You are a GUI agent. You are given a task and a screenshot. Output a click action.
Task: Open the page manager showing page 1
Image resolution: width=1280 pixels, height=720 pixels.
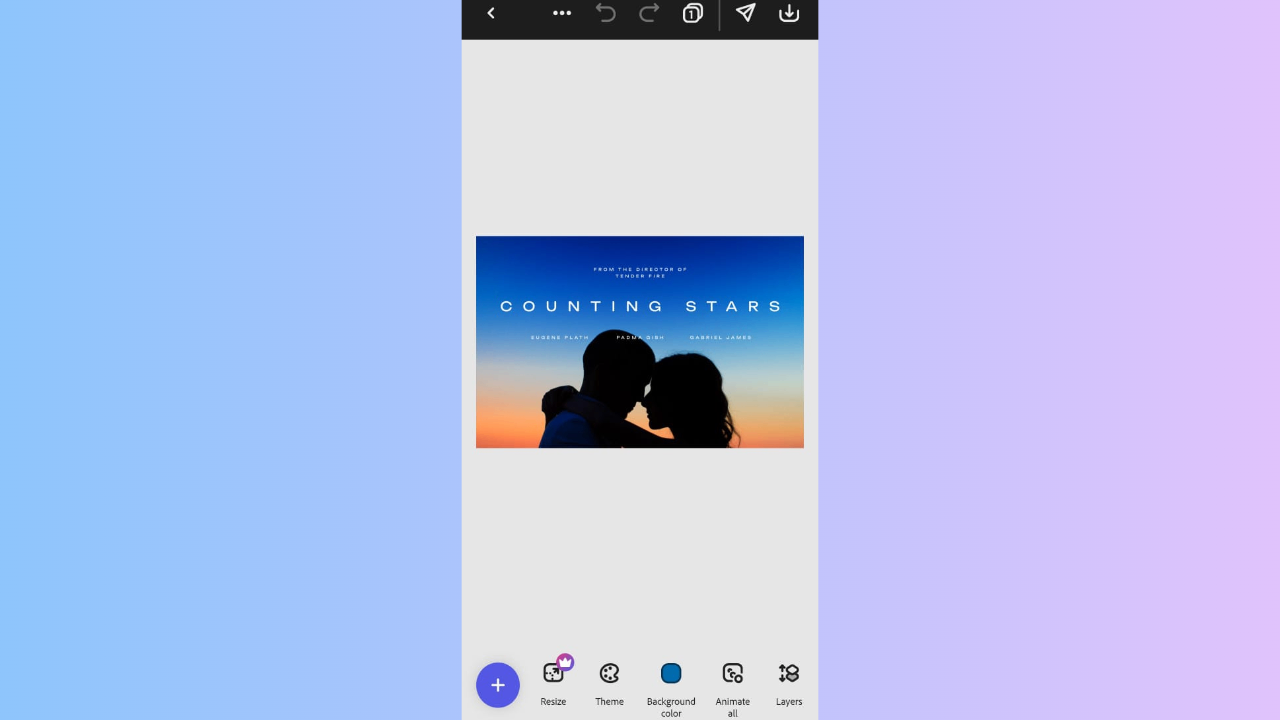point(692,13)
